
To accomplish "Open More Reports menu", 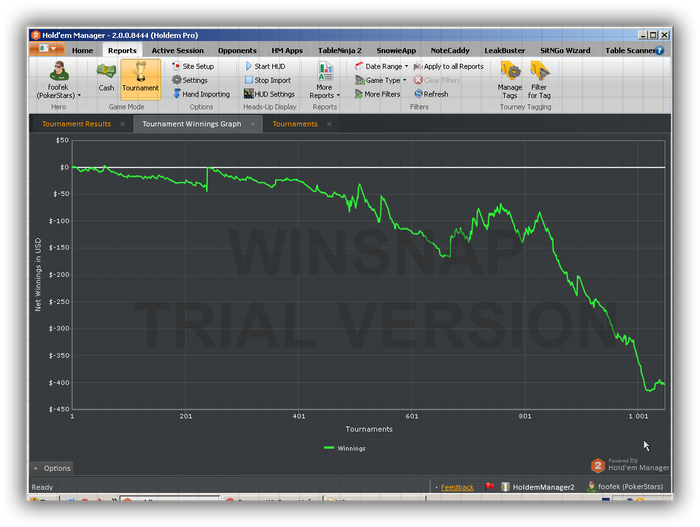I will pyautogui.click(x=325, y=80).
